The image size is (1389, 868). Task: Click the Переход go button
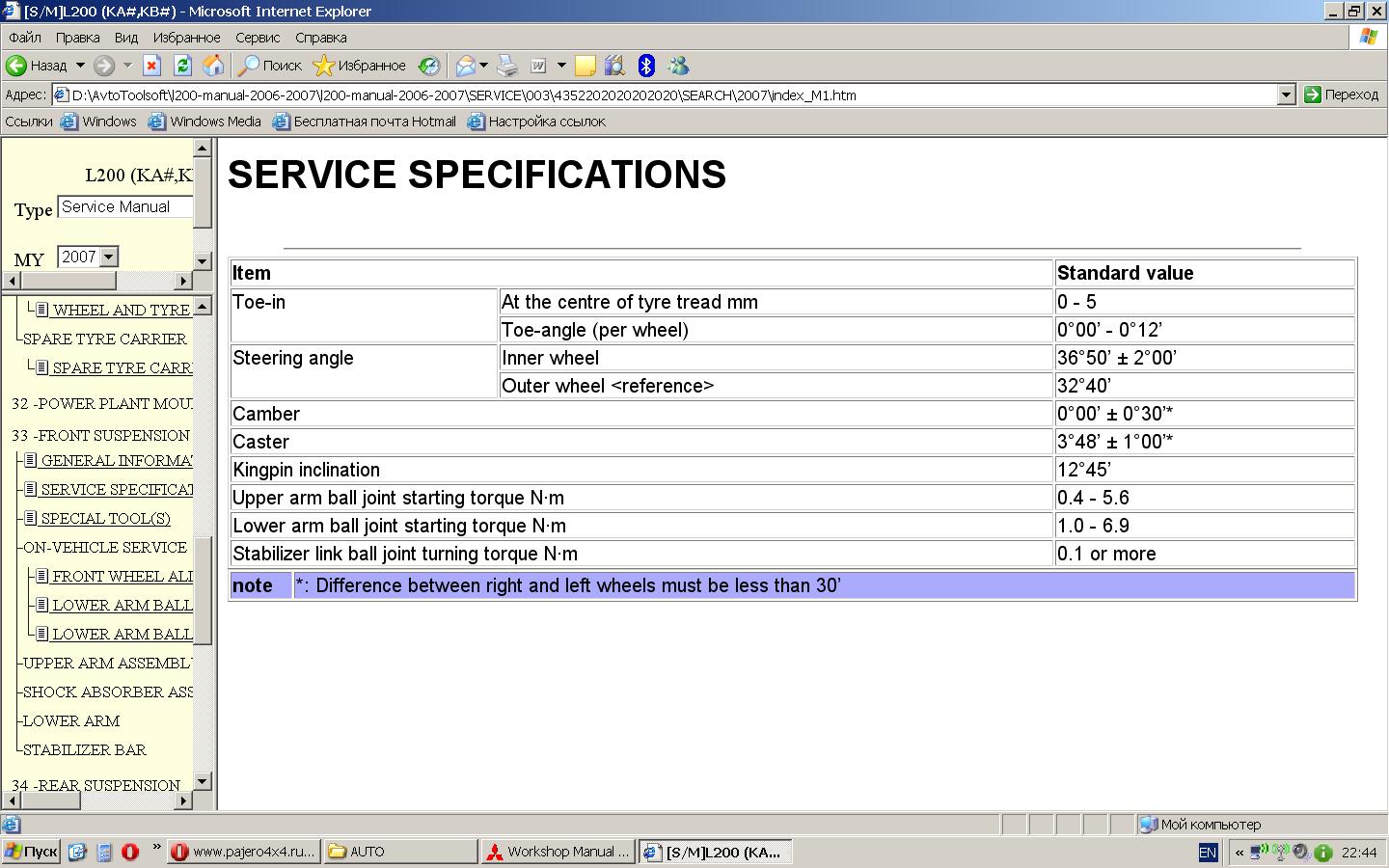1342,95
